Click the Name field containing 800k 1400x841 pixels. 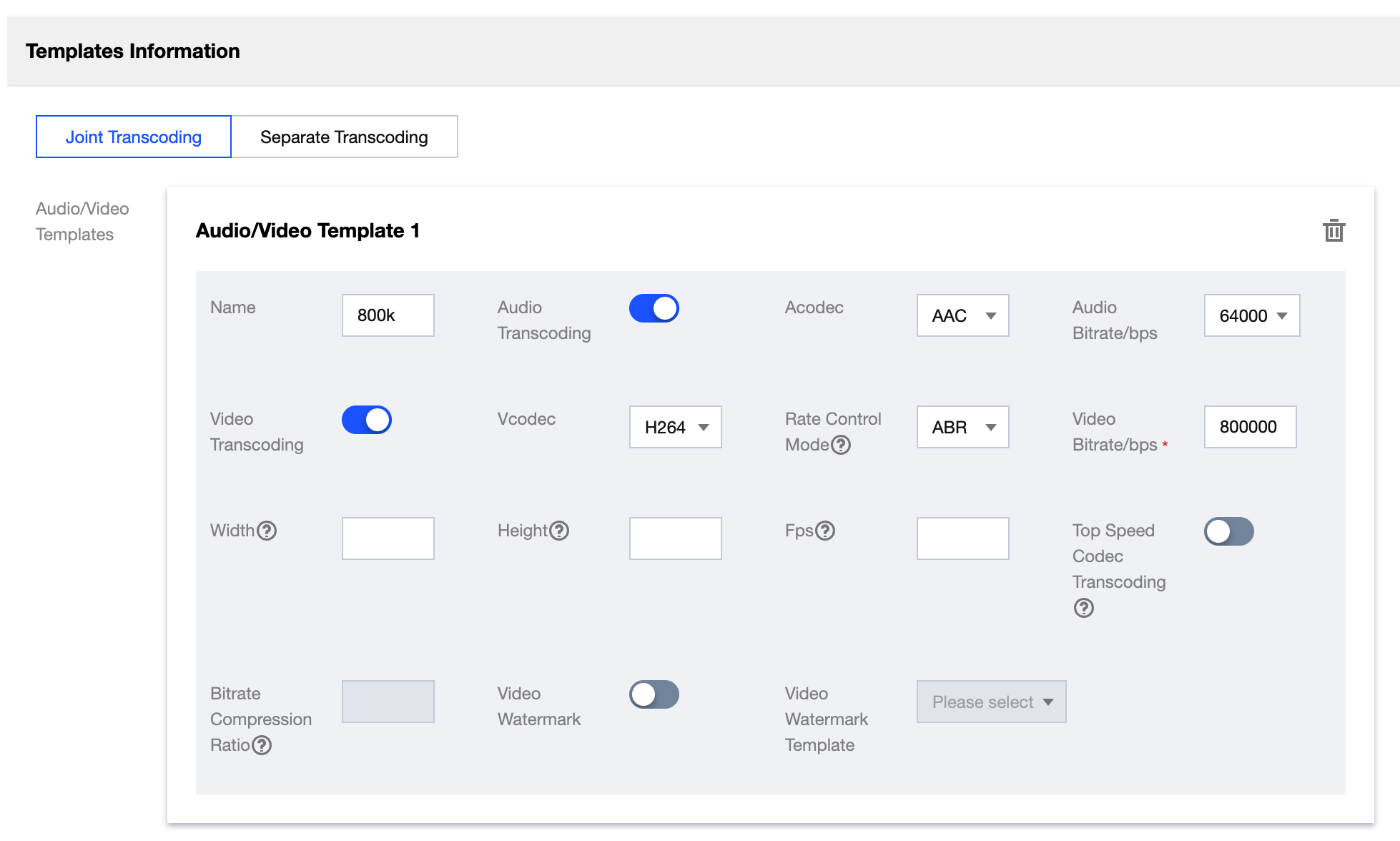point(388,315)
